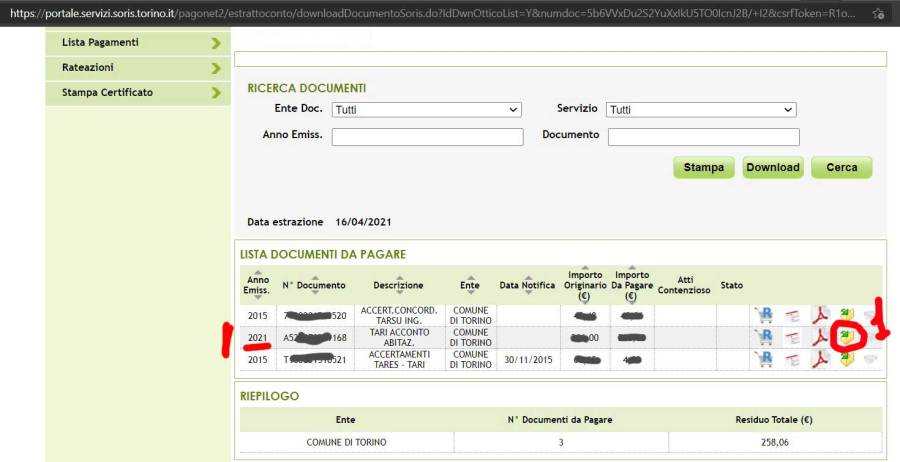This screenshot has height=462, width=900.
Task: Open the PDF icon for the ACCERT.CONCORD. TARSU document
Action: (x=820, y=315)
